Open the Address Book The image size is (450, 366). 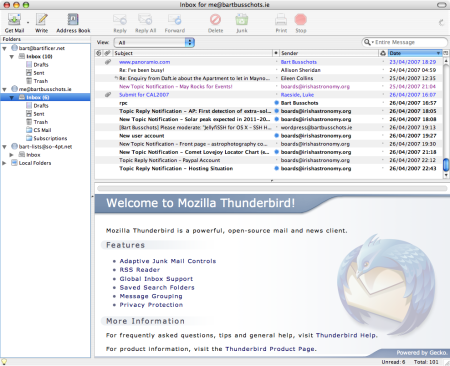[73, 20]
